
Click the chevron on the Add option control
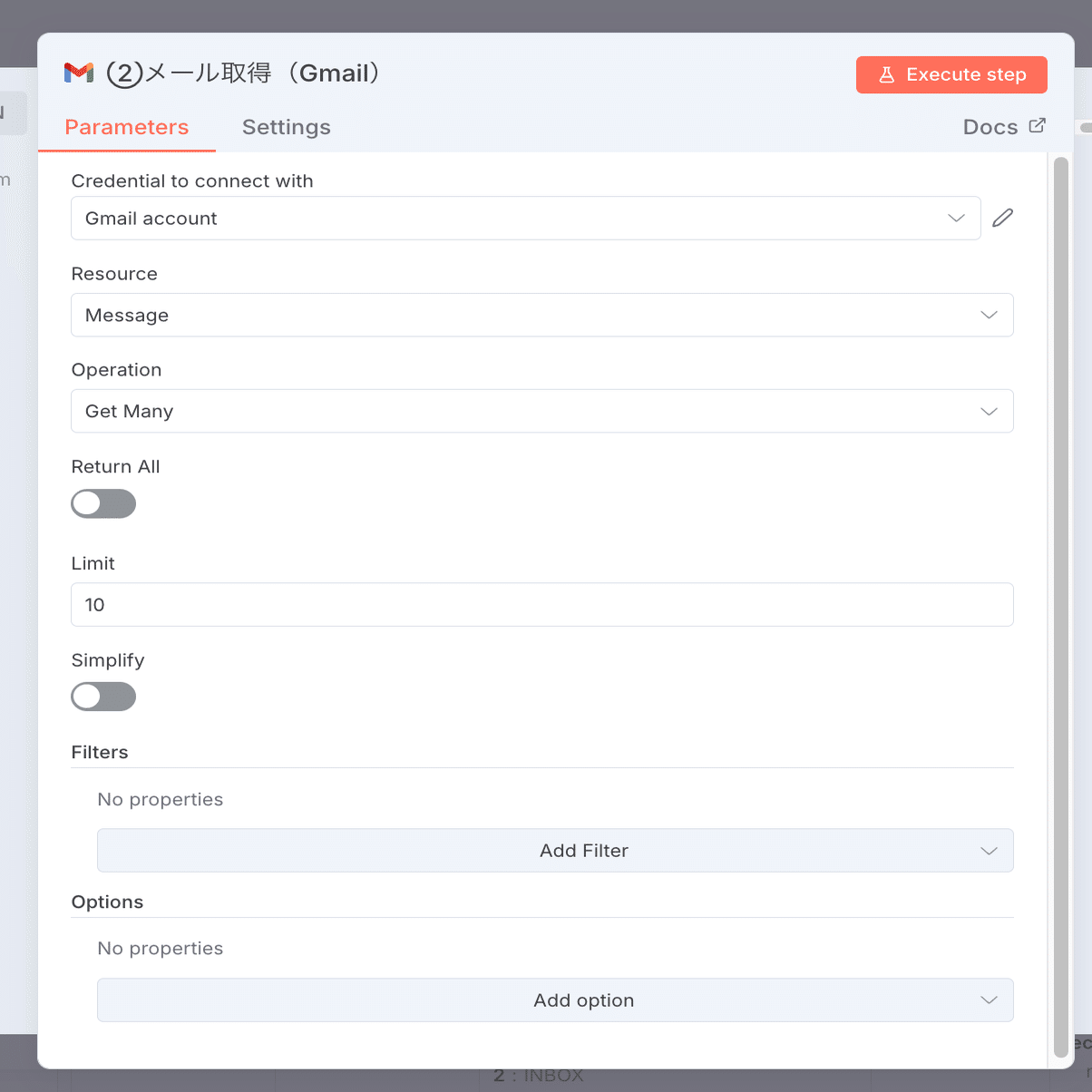point(989,999)
